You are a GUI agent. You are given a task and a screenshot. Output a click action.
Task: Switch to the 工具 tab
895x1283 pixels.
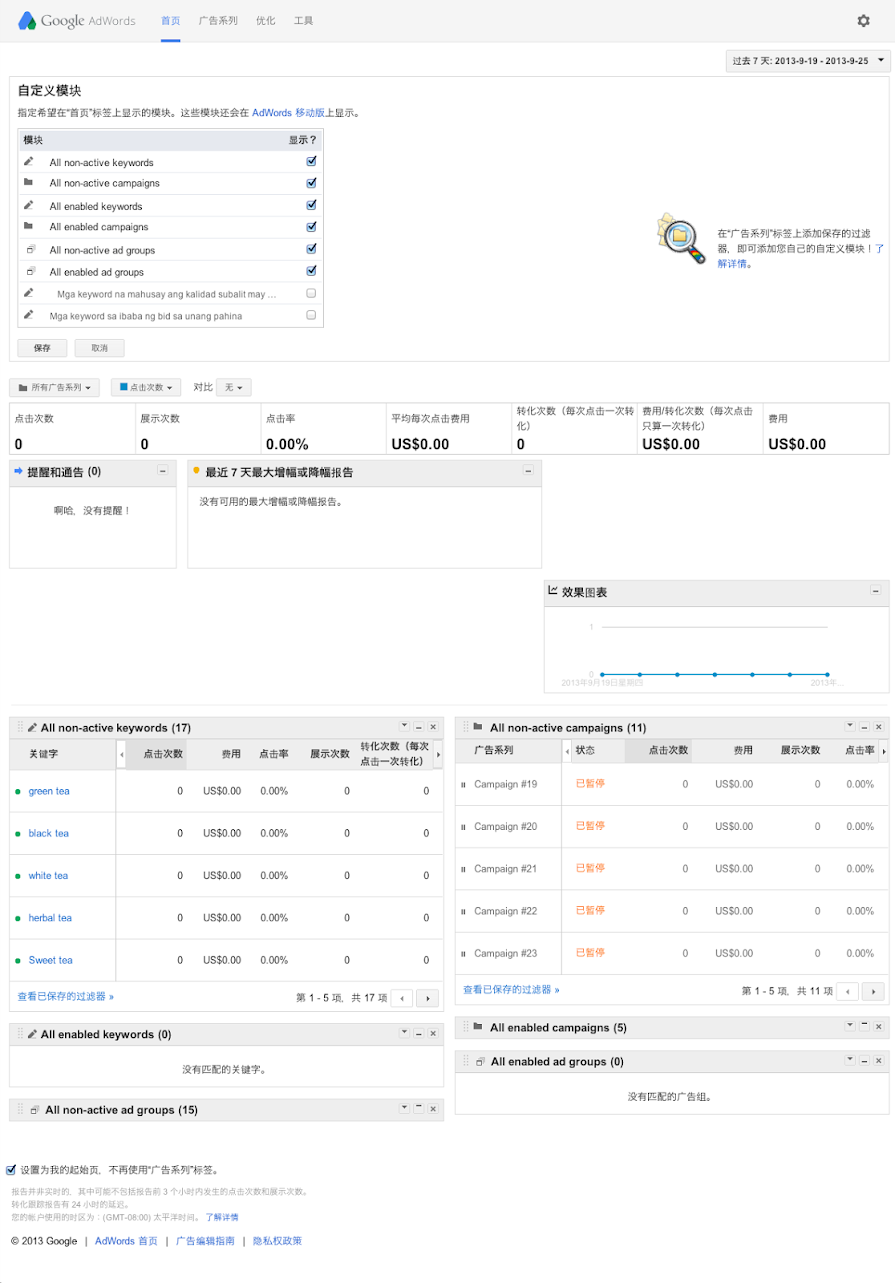point(304,20)
